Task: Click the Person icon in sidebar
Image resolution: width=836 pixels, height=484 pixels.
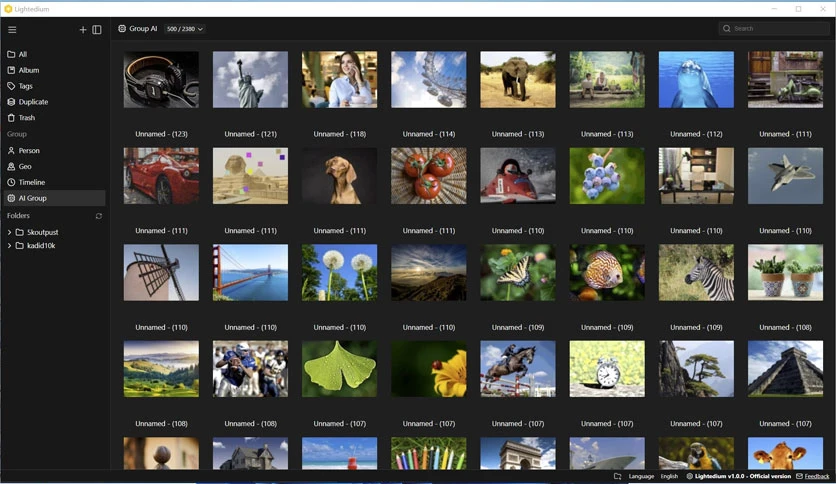Action: tap(11, 151)
